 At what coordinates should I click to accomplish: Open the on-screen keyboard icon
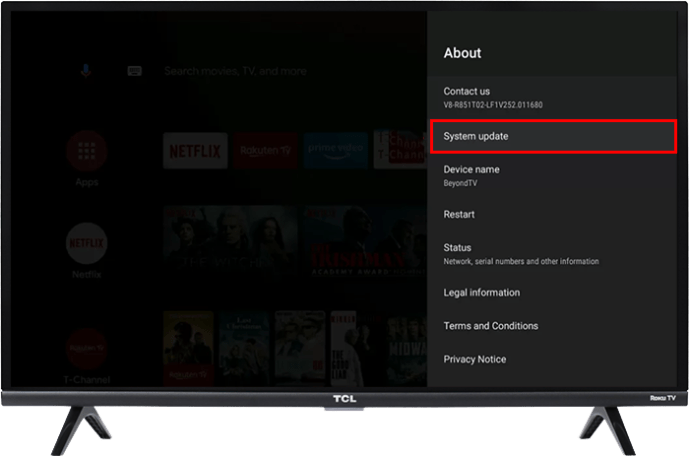pyautogui.click(x=134, y=72)
